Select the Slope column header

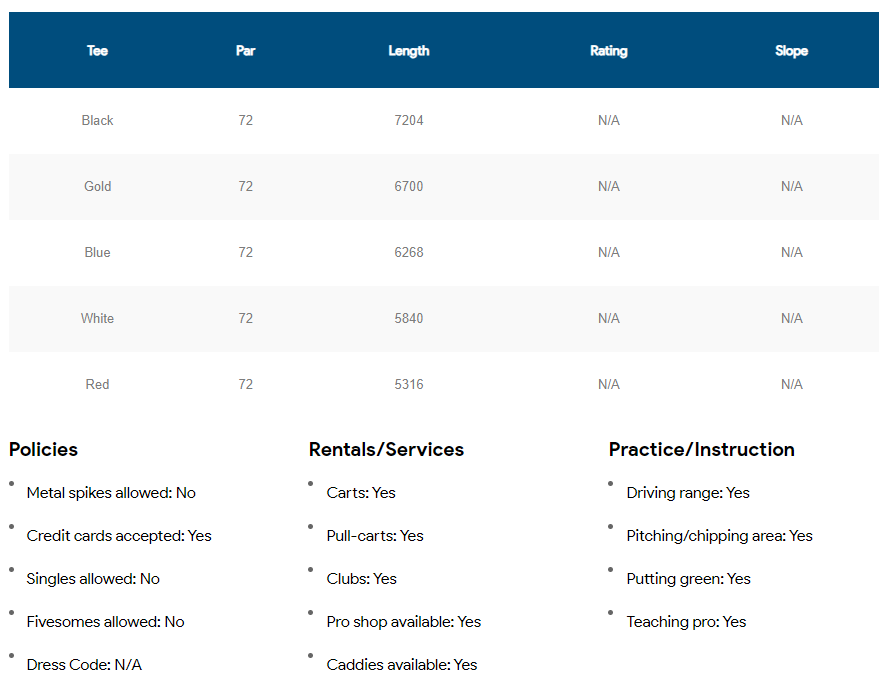pyautogui.click(x=791, y=51)
